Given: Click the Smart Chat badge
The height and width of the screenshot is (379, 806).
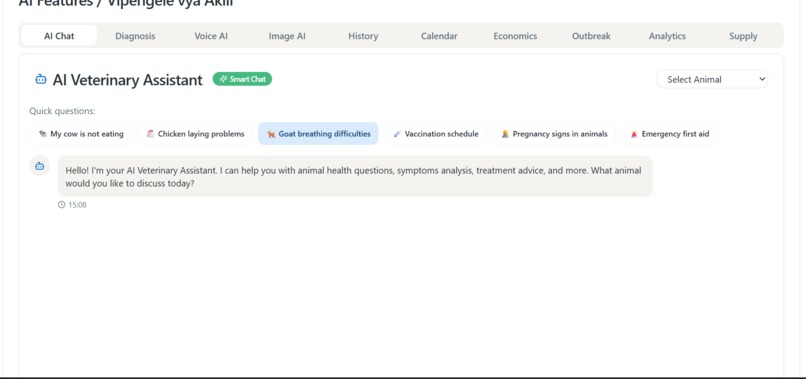Looking at the screenshot, I should [x=242, y=79].
